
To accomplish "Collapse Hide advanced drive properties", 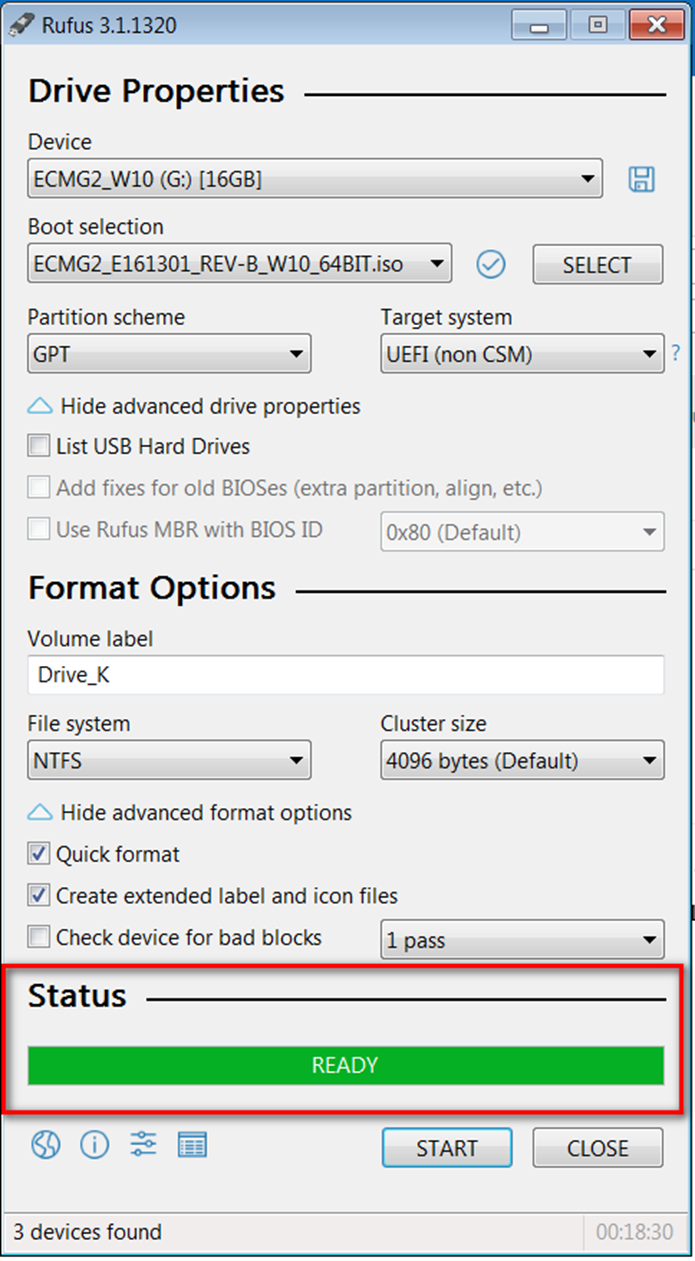I will click(194, 406).
